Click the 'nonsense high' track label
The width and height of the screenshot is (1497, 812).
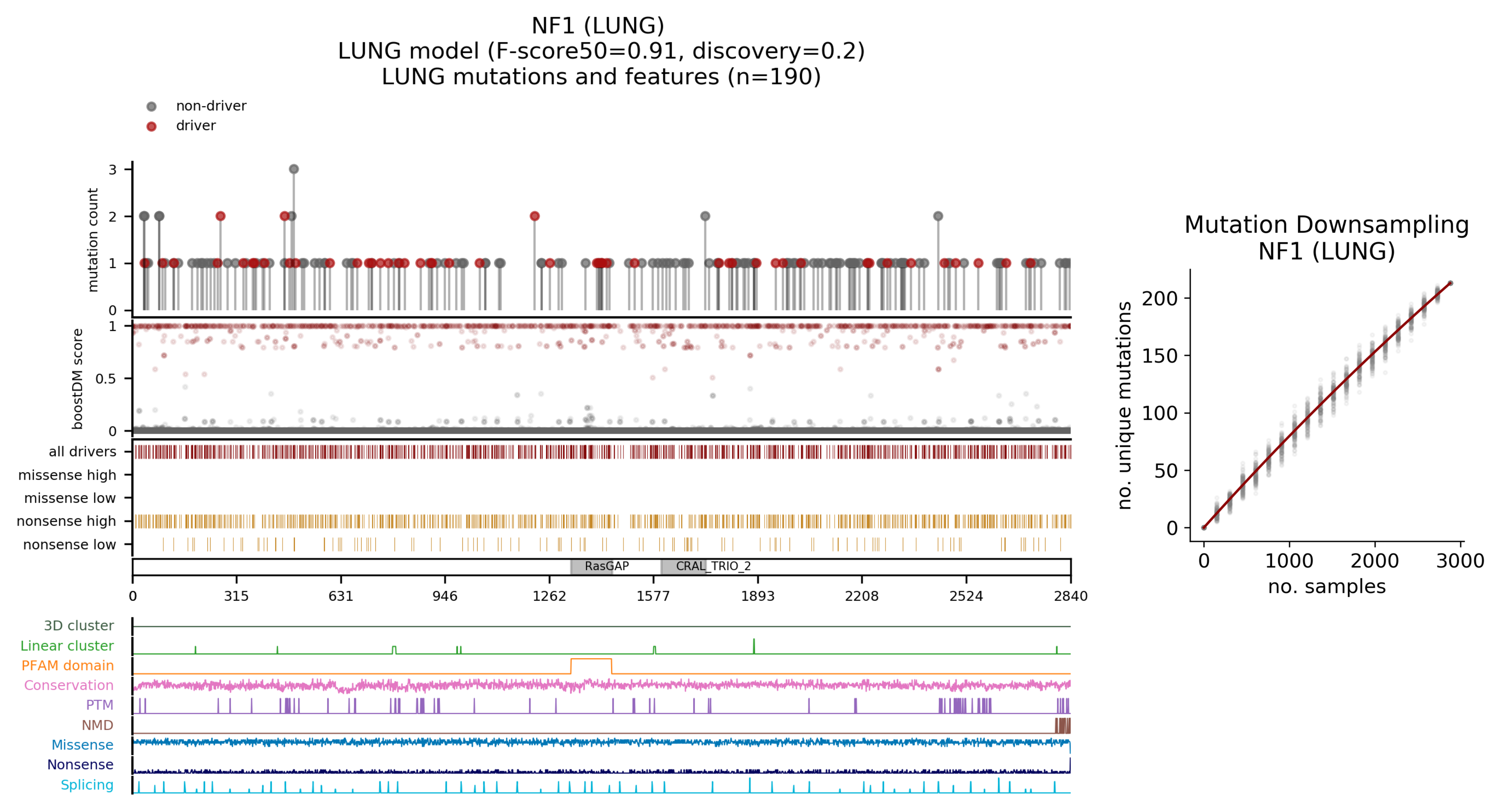point(66,521)
